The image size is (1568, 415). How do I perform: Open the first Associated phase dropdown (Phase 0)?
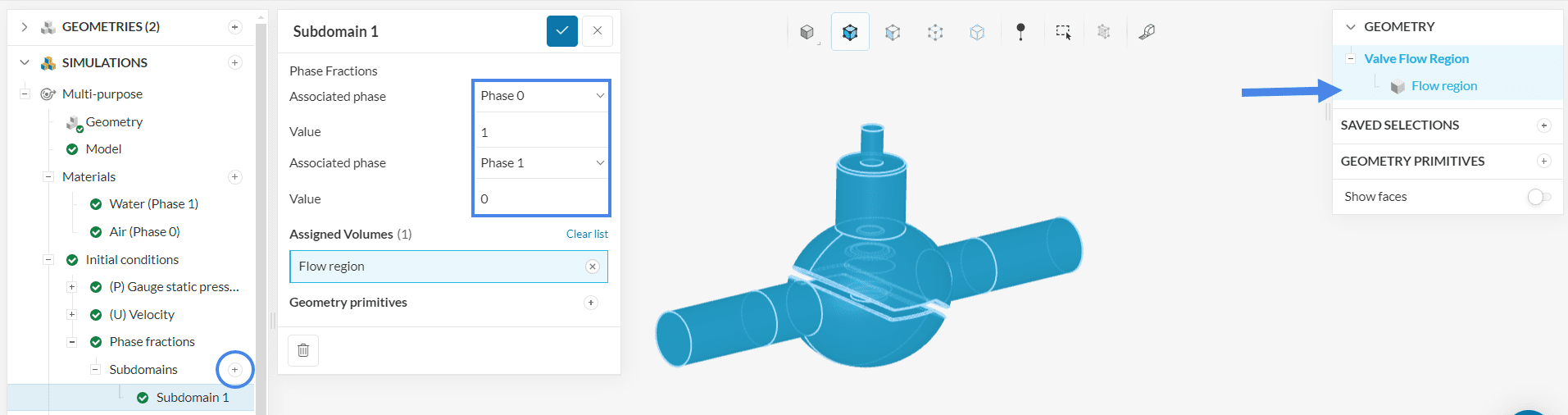pos(541,96)
